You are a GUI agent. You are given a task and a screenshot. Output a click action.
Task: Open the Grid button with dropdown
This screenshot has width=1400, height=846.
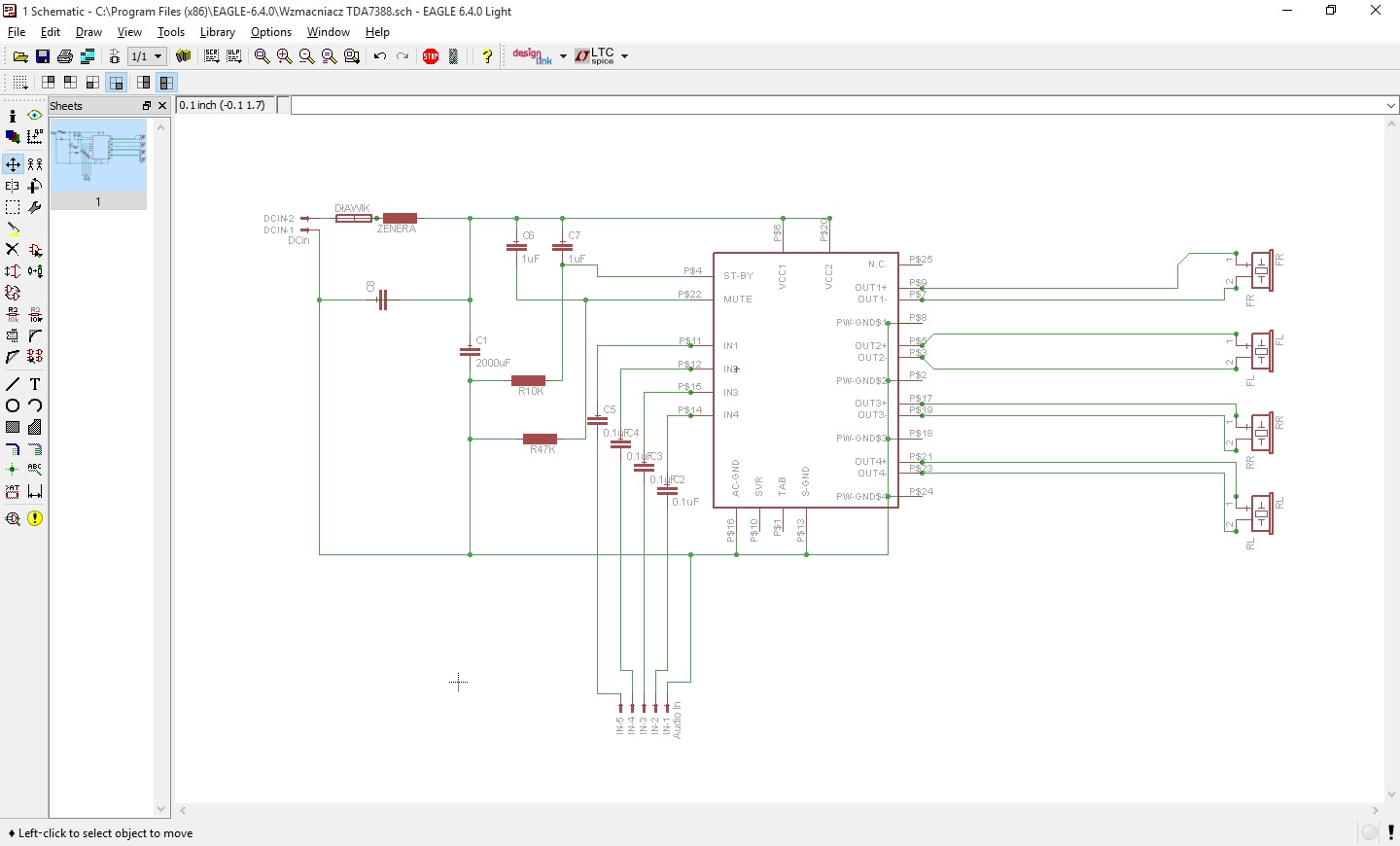pyautogui.click(x=19, y=83)
